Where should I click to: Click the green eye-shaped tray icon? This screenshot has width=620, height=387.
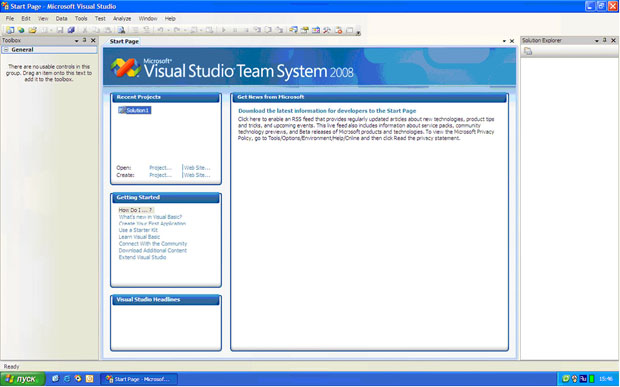coord(565,379)
